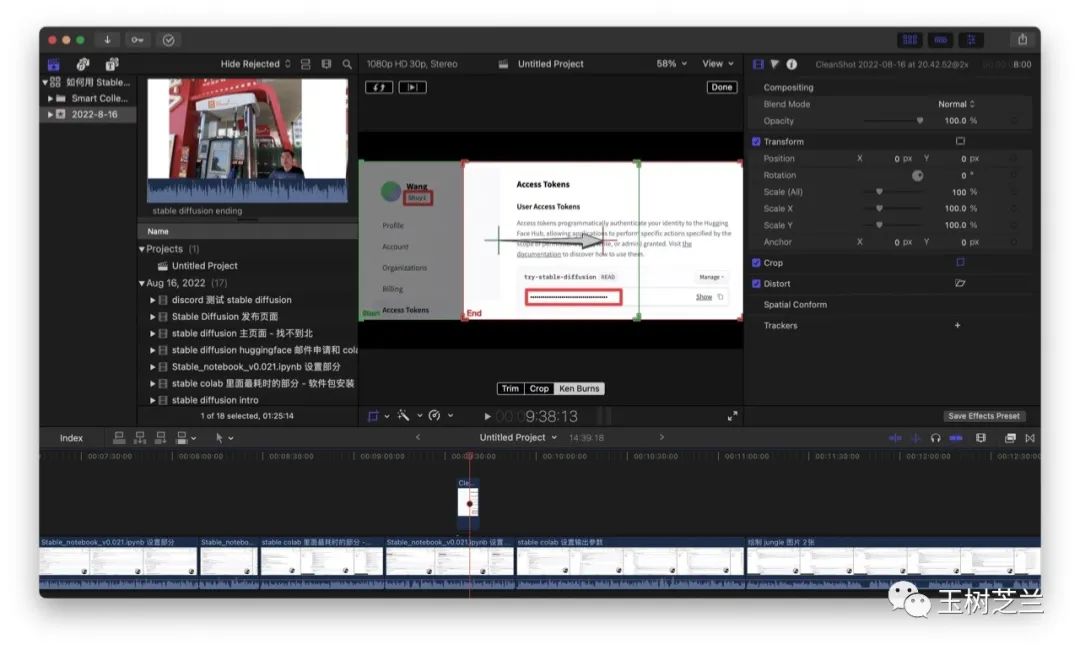This screenshot has width=1080, height=650.
Task: Open the View options dropdown
Action: [718, 64]
